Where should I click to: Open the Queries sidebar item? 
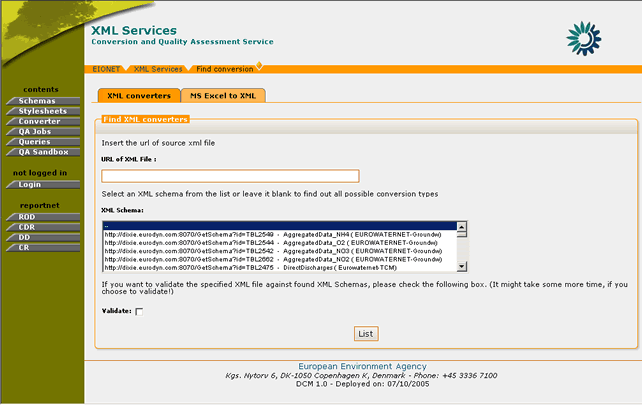coord(43,142)
